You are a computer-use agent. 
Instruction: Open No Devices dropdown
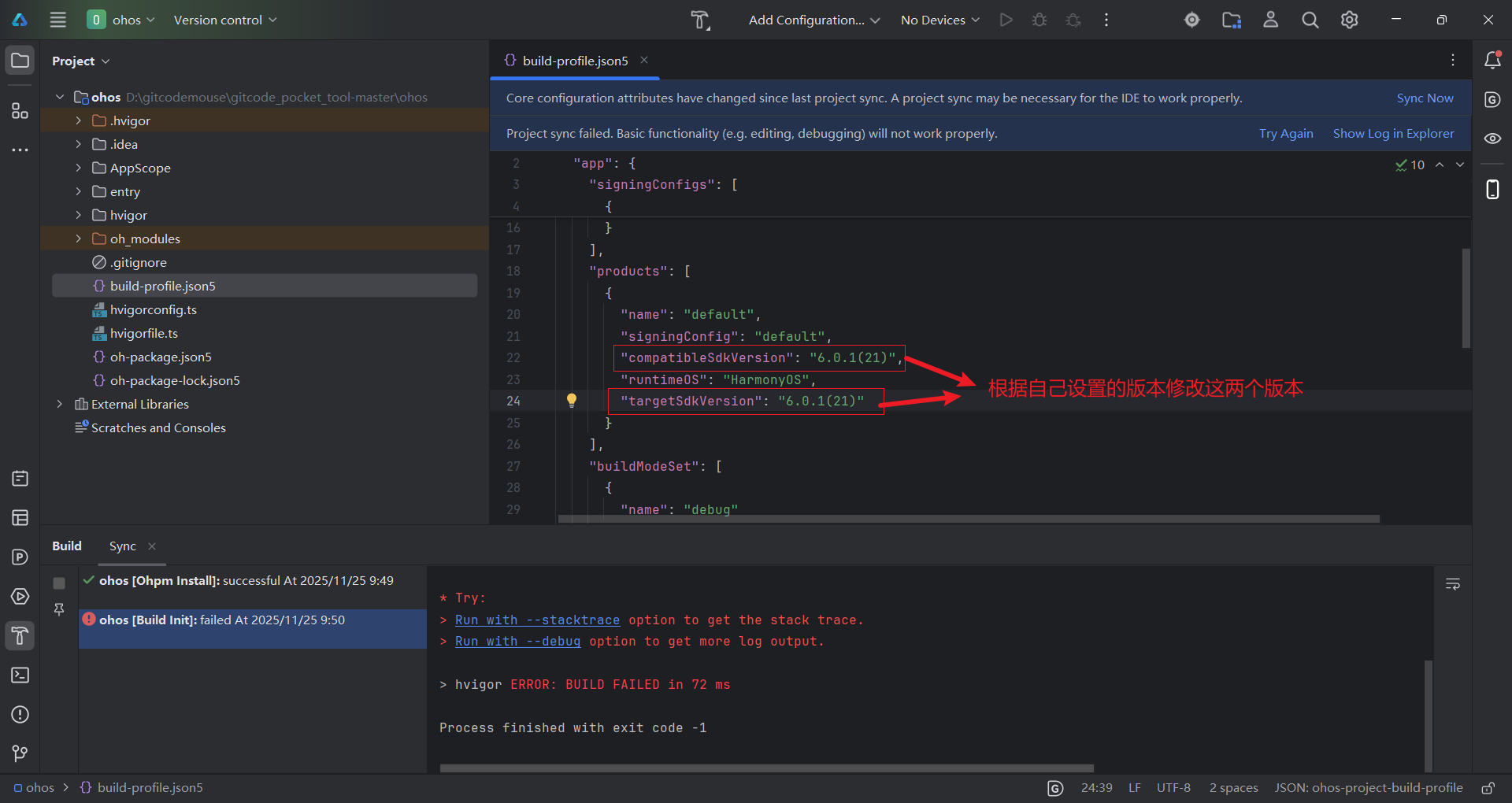(940, 20)
